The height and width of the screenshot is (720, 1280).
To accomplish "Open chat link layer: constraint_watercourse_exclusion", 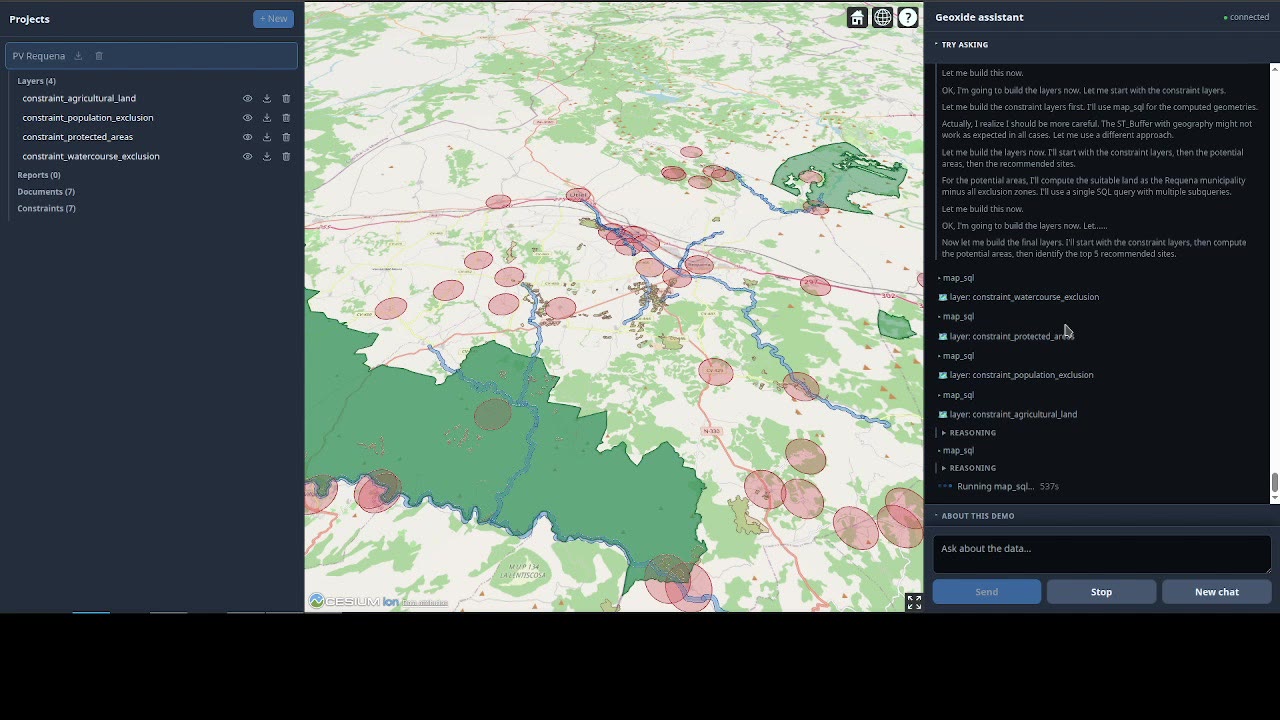I will [x=1024, y=297].
